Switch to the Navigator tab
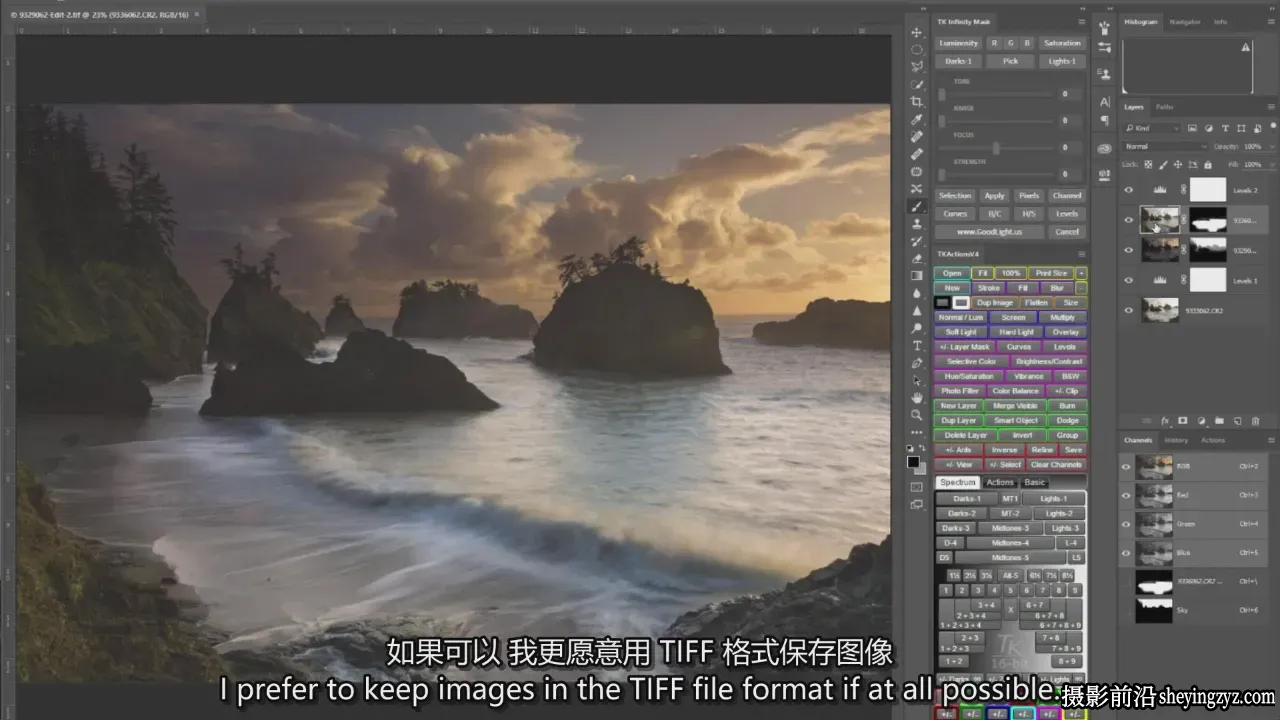The height and width of the screenshot is (720, 1280). [1185, 21]
